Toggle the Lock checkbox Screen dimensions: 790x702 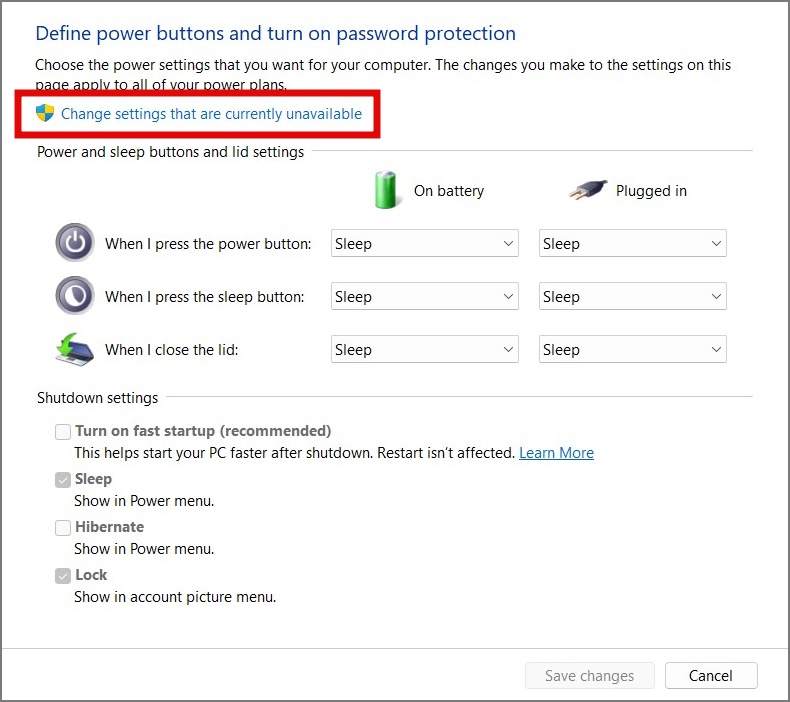[63, 575]
